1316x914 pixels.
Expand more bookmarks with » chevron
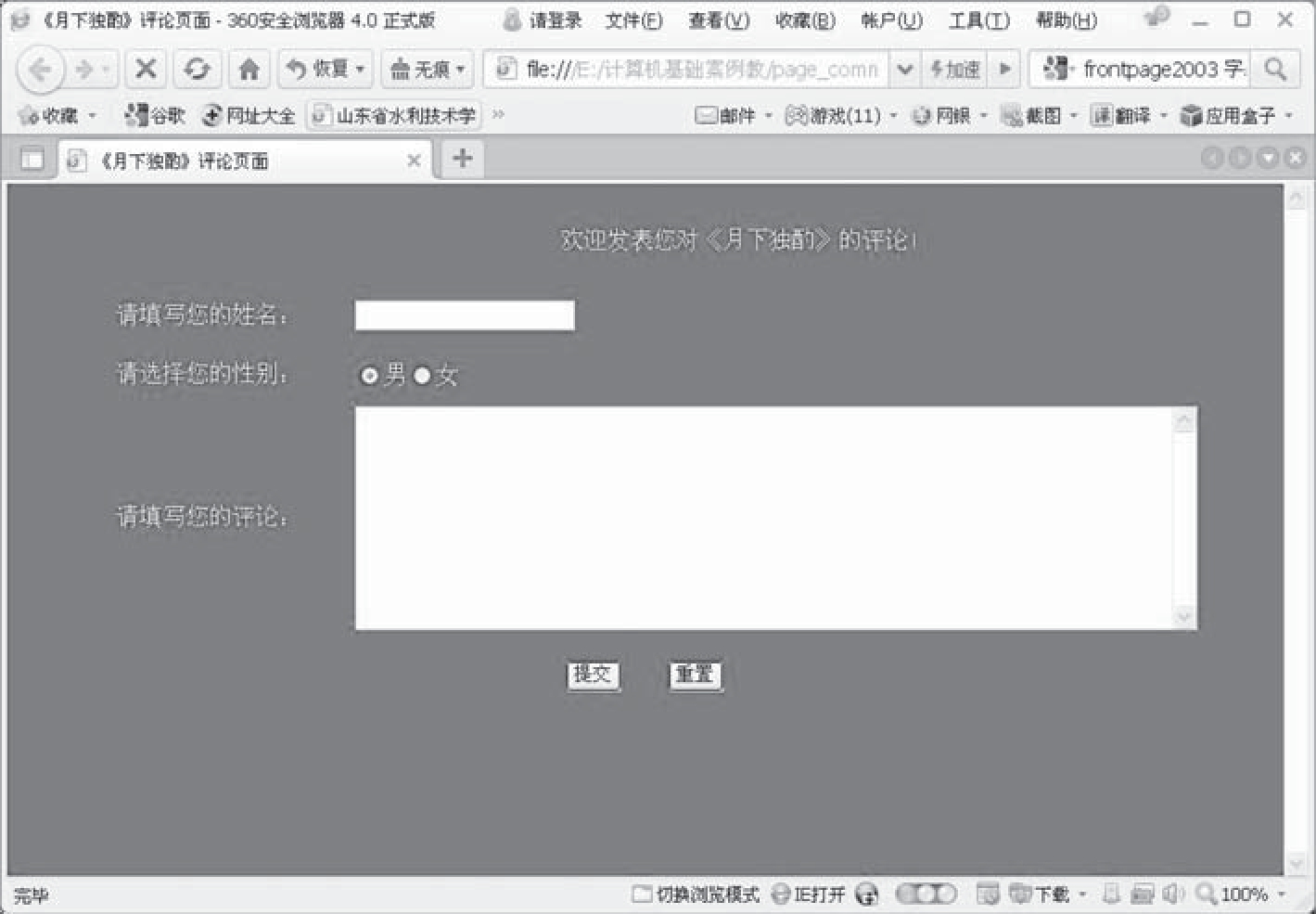pos(499,114)
